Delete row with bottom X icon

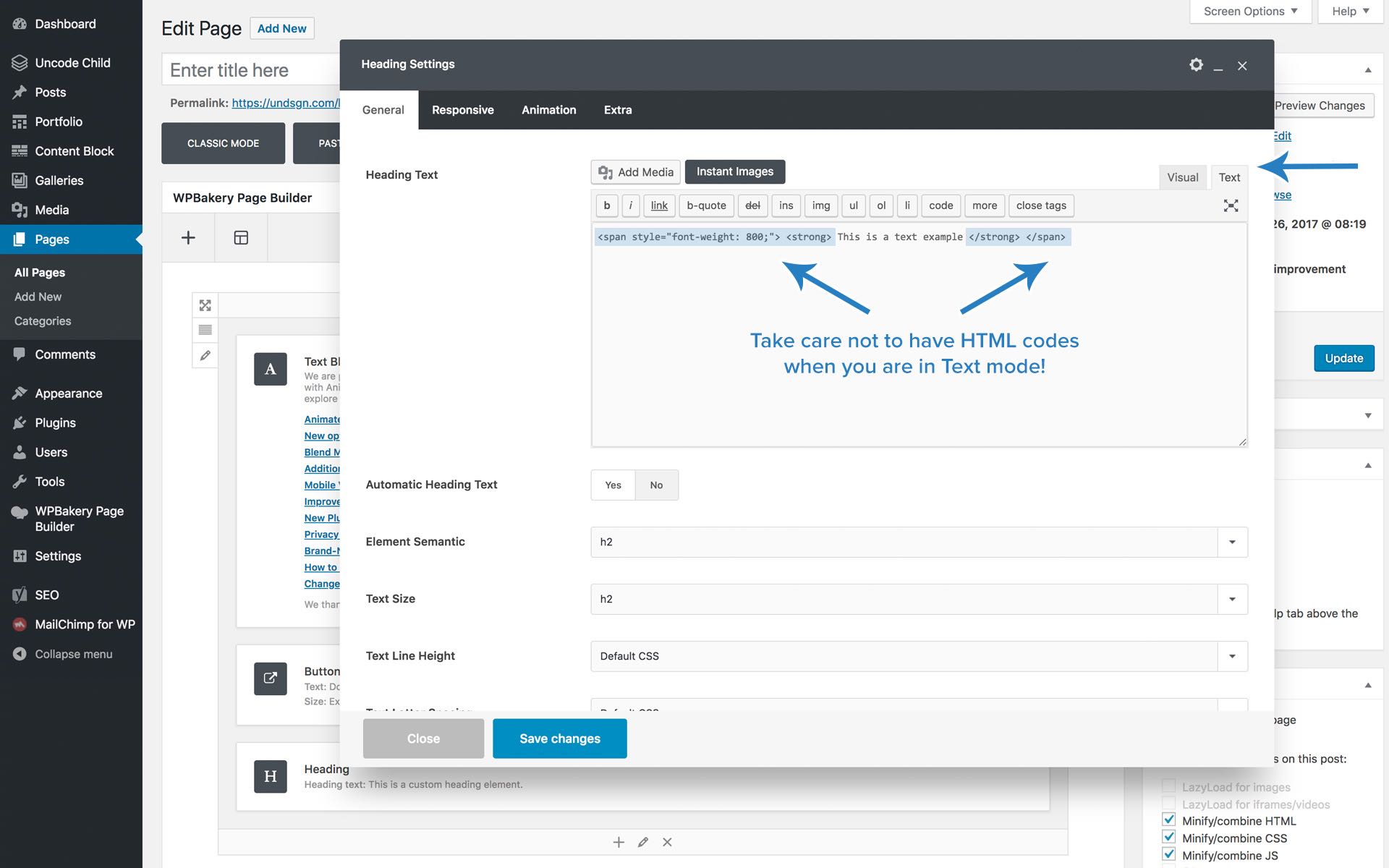667,842
